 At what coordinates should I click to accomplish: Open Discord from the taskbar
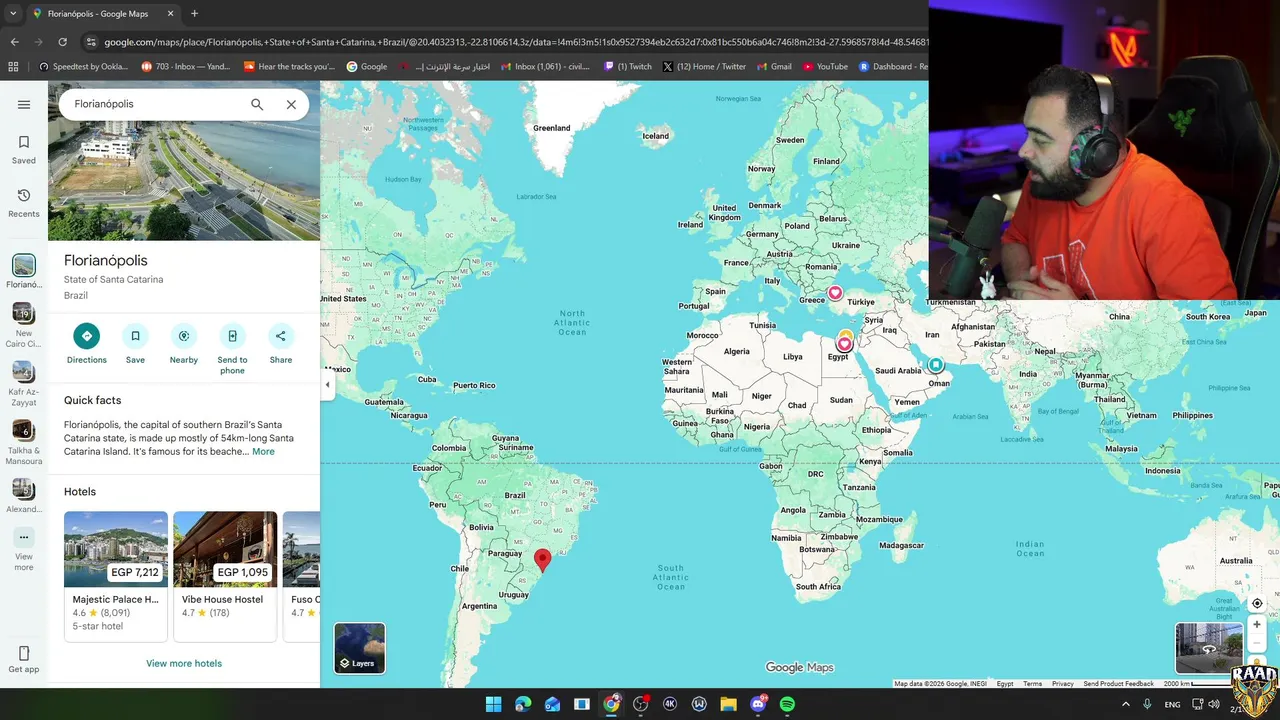(x=758, y=704)
